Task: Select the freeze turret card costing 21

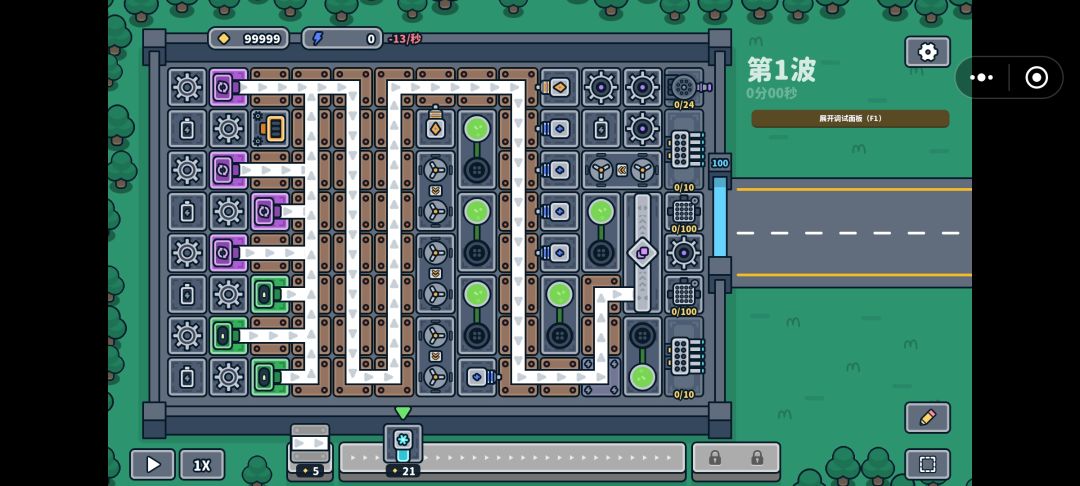Action: click(403, 451)
